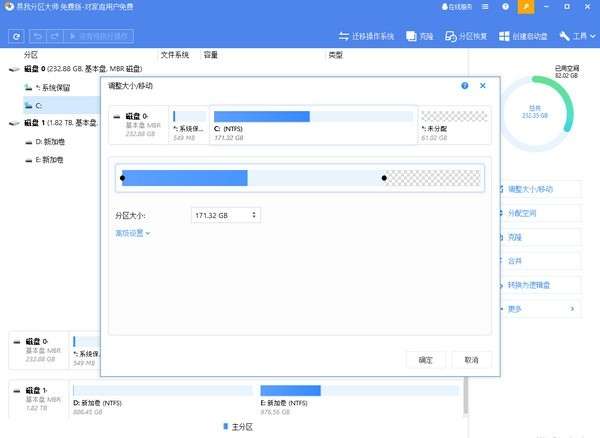Click the disk usage donut chart
This screenshot has height=438, width=600.
pyautogui.click(x=536, y=112)
